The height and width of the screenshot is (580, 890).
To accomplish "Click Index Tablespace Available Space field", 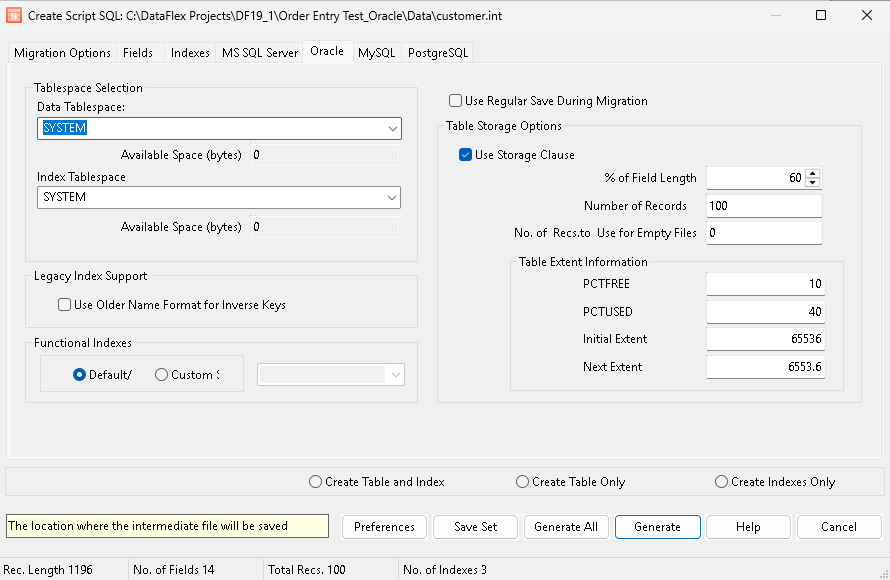I will (325, 227).
